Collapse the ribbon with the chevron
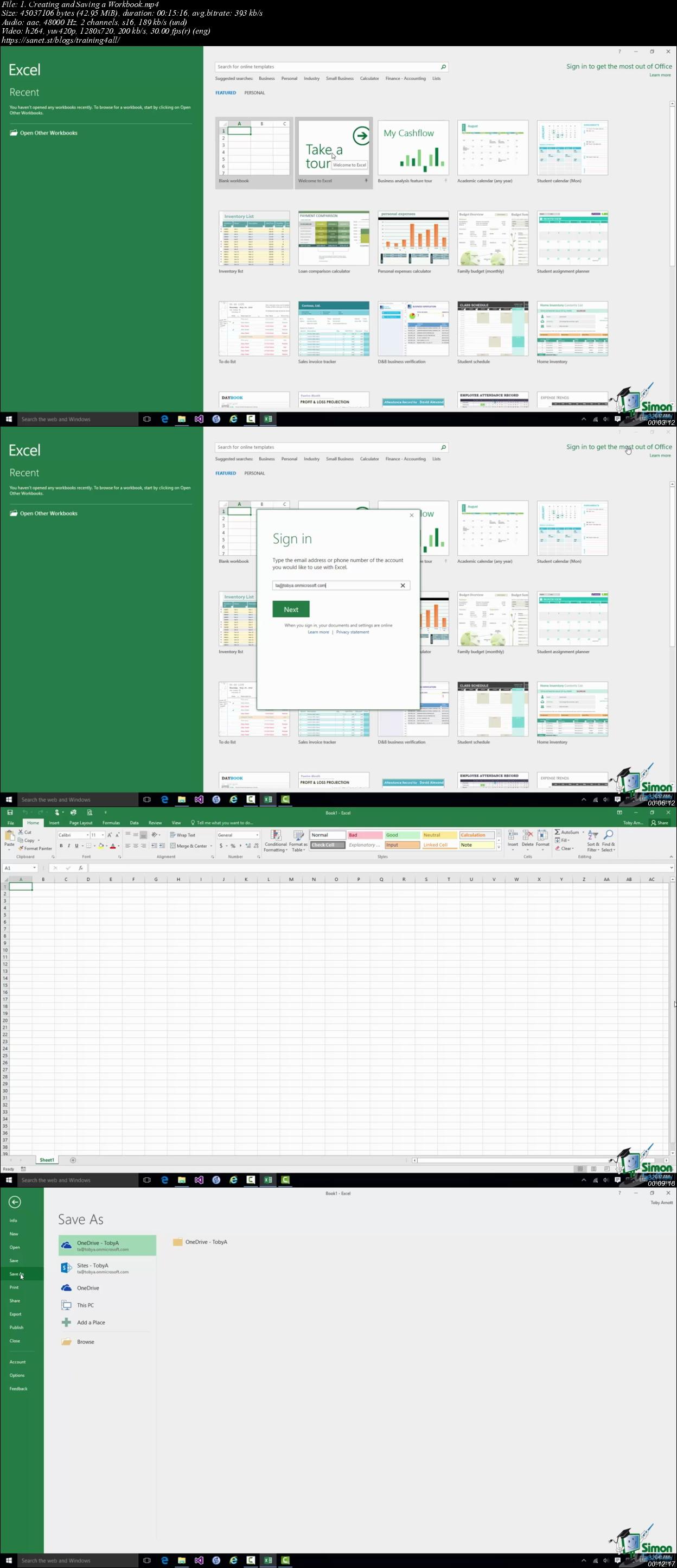The width and height of the screenshot is (677, 1568). pyautogui.click(x=672, y=856)
